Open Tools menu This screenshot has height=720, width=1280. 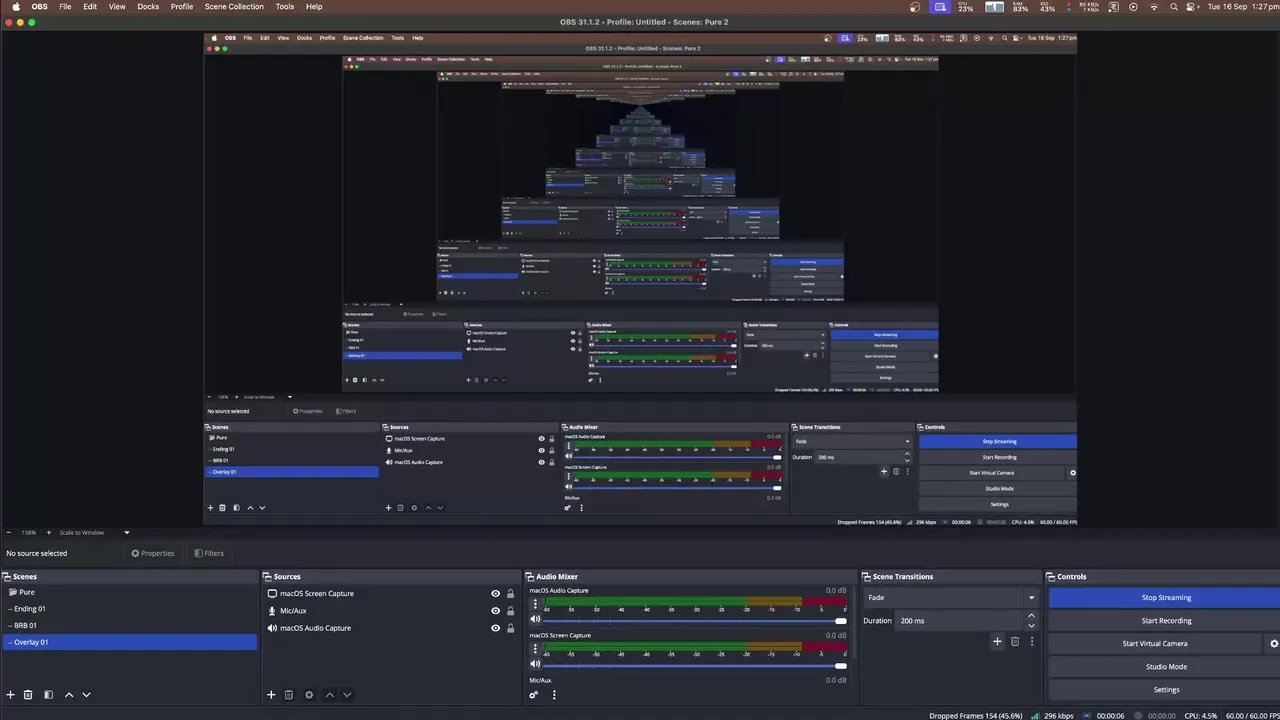point(285,6)
